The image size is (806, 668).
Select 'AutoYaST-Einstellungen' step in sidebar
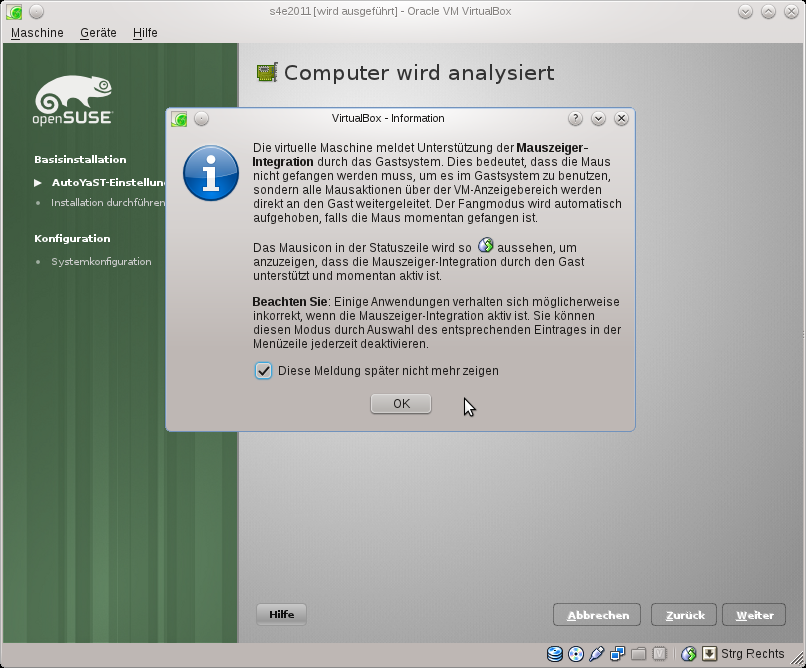tap(108, 182)
